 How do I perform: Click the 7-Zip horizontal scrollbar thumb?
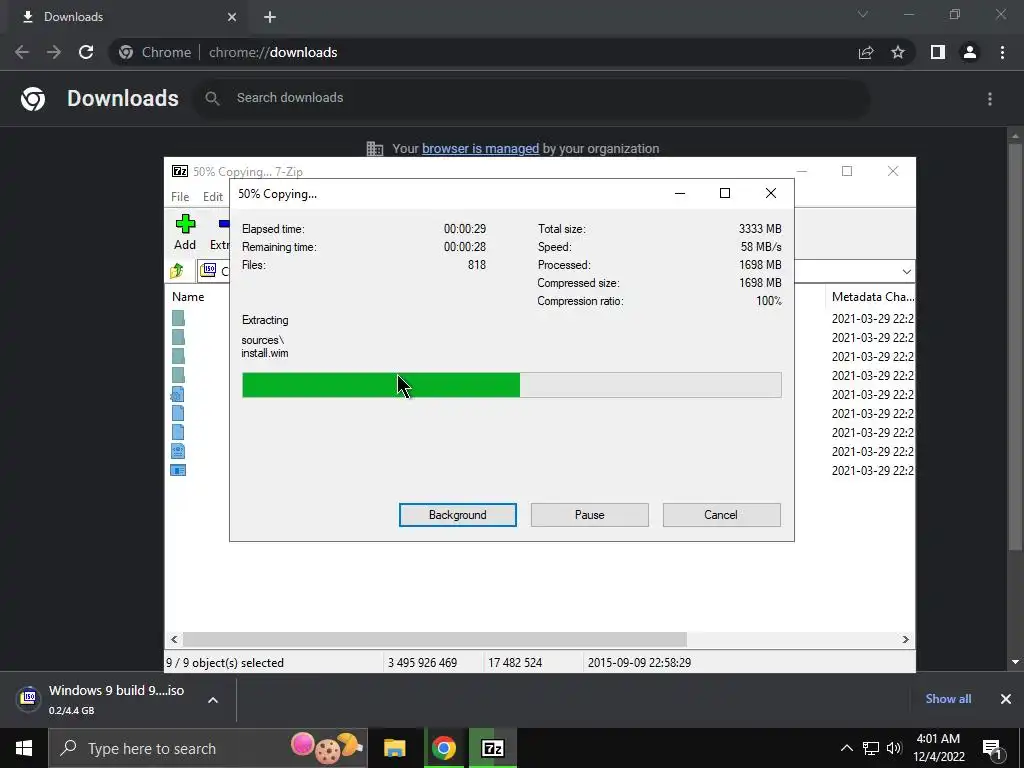434,639
